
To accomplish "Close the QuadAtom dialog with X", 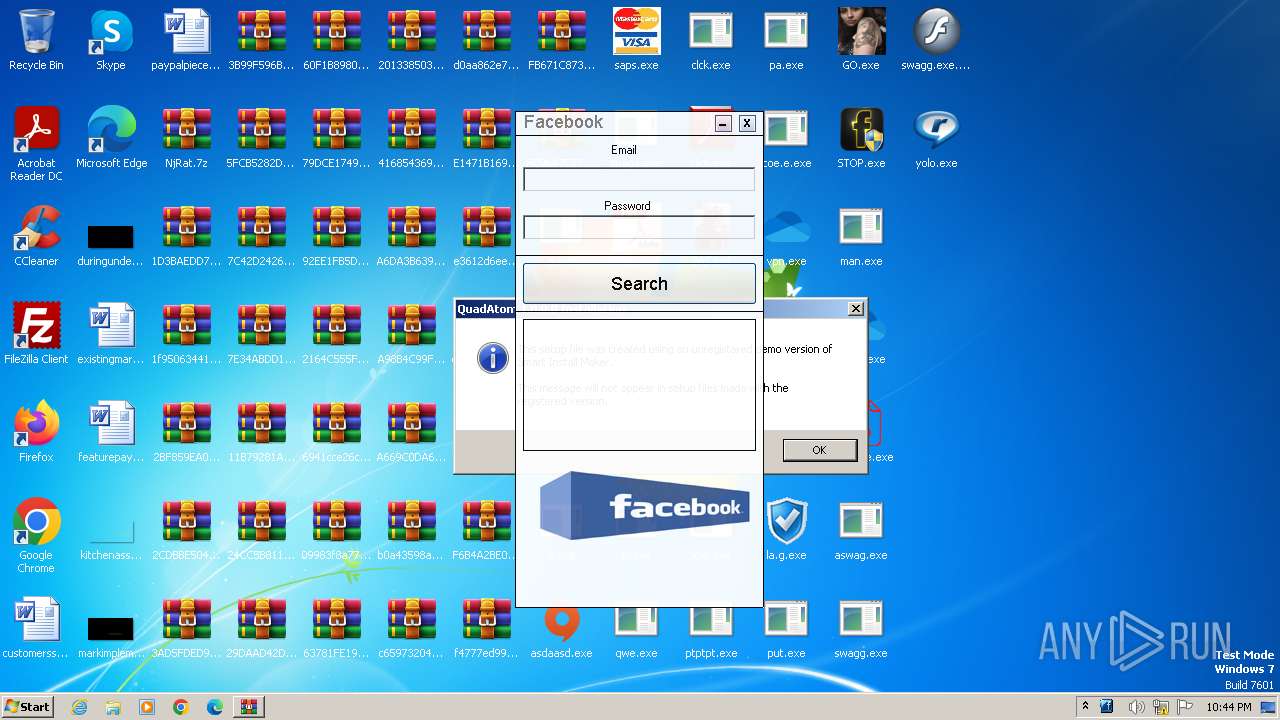I will (x=856, y=309).
